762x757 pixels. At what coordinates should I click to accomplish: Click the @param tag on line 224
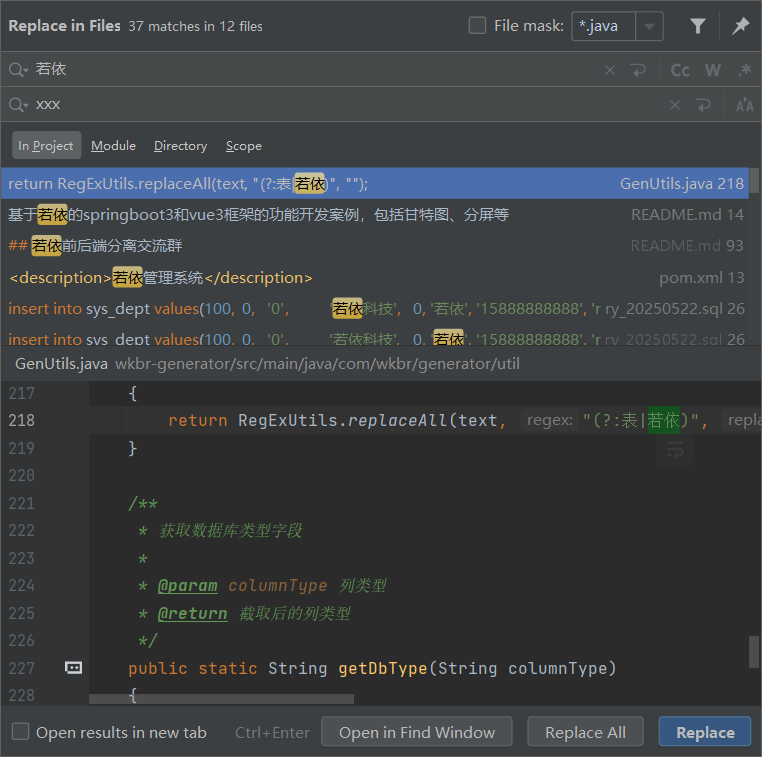point(188,585)
